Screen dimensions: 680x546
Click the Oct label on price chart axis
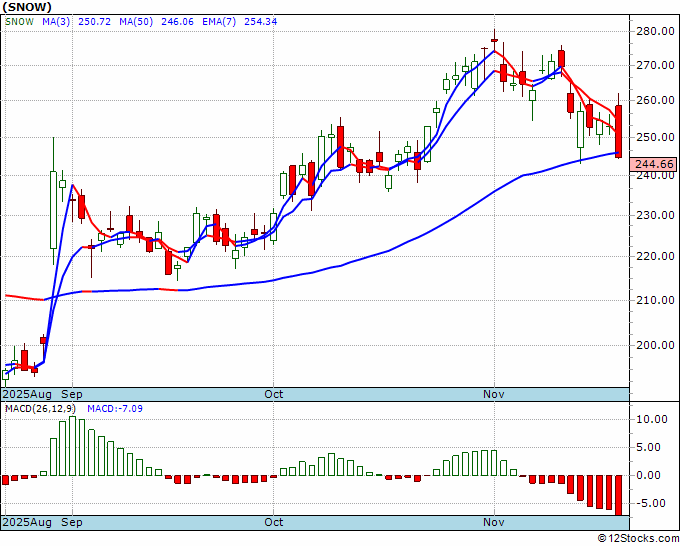274,394
